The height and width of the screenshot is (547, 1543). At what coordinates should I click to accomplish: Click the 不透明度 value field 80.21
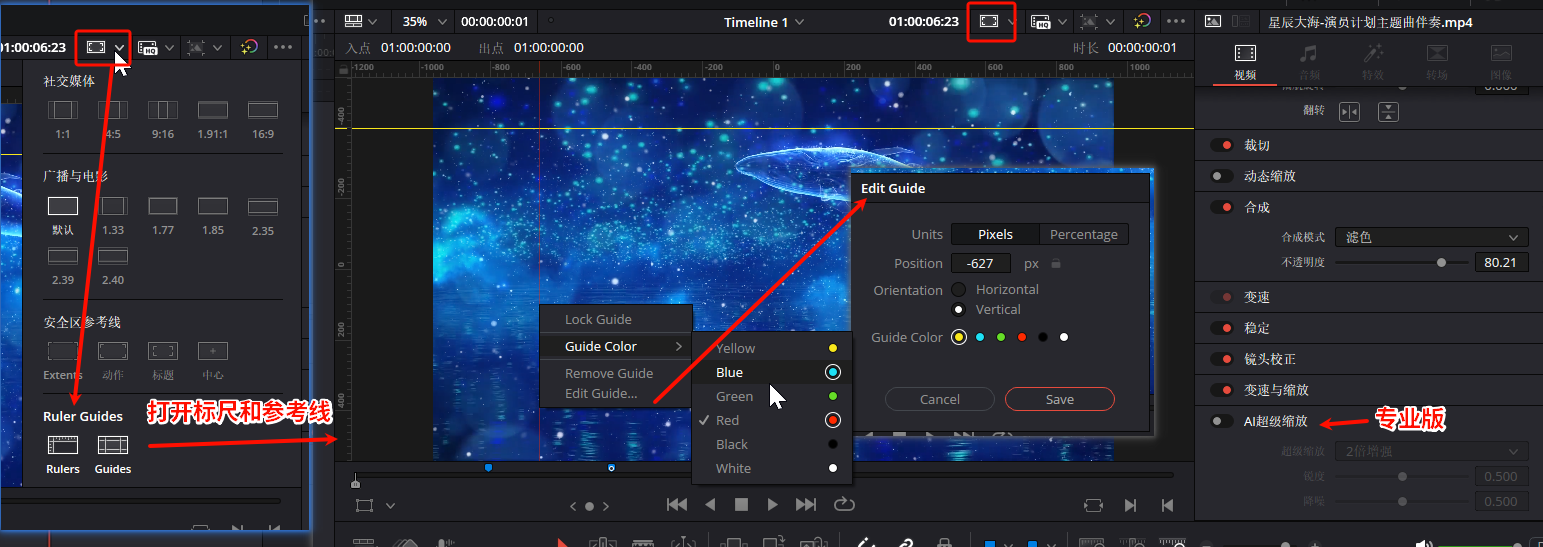[1502, 263]
